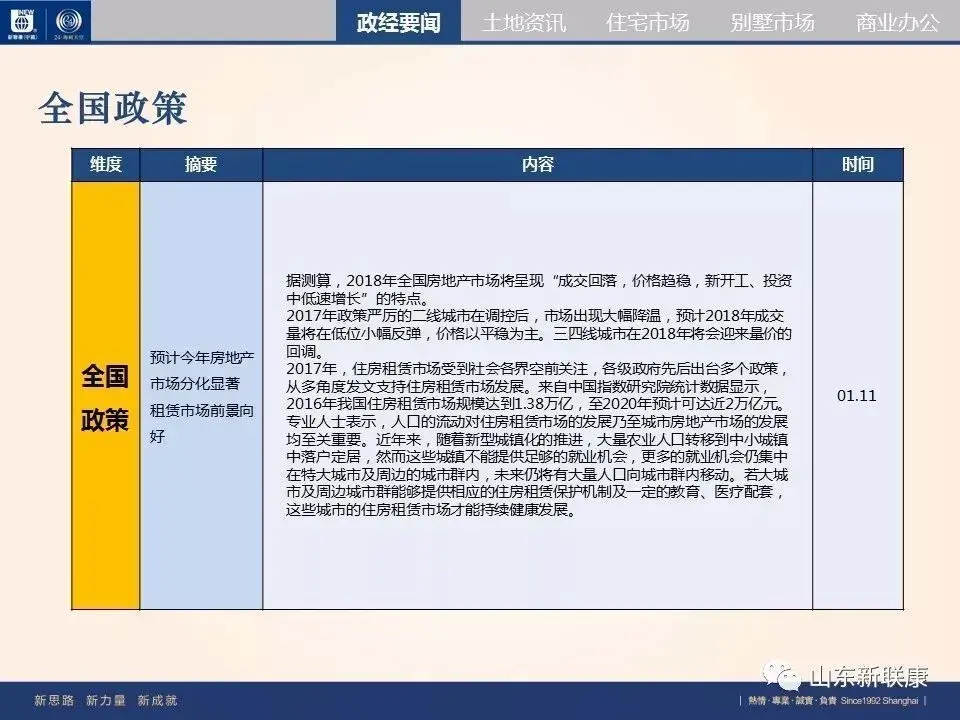Click the last line 这些城市的住房租赁市场才能持续健康发展

click(431, 510)
